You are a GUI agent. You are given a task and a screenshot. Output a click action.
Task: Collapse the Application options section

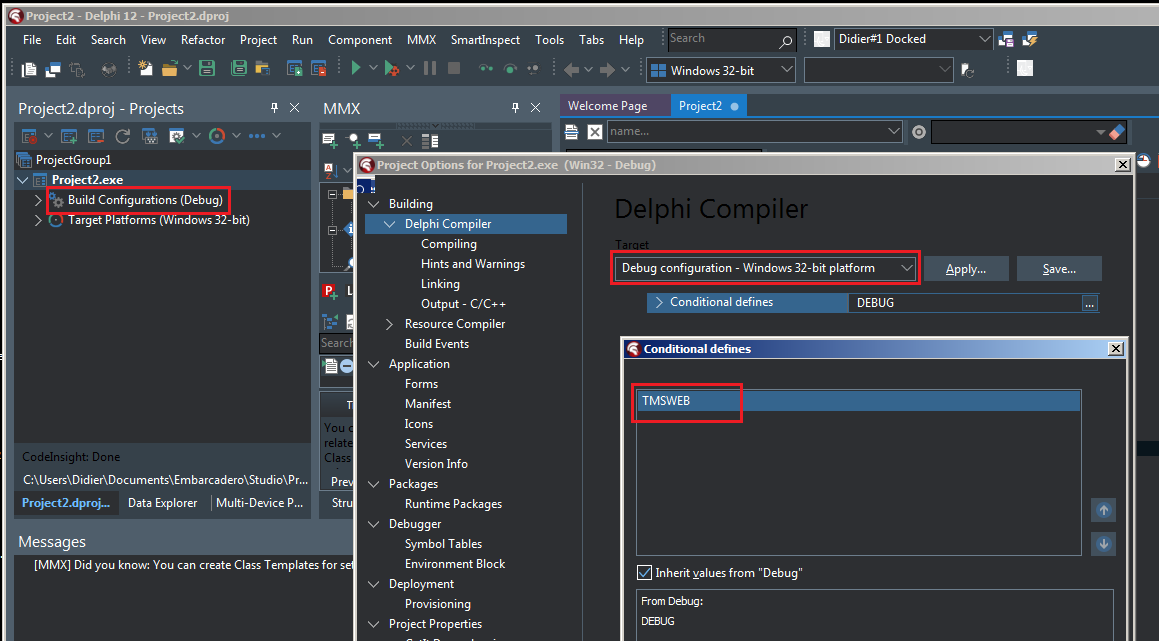tap(374, 364)
